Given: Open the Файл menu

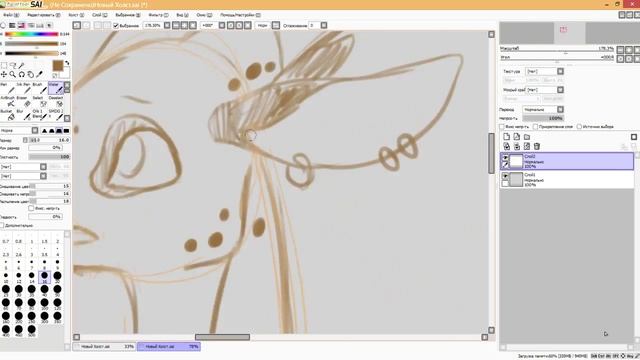Looking at the screenshot, I should click(x=11, y=15).
